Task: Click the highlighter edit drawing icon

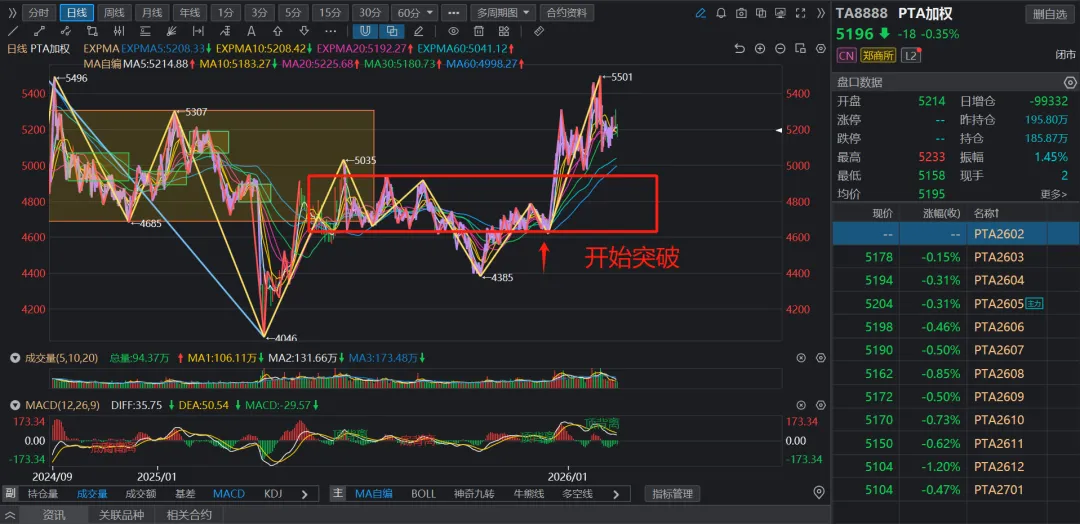Action: pos(418,31)
